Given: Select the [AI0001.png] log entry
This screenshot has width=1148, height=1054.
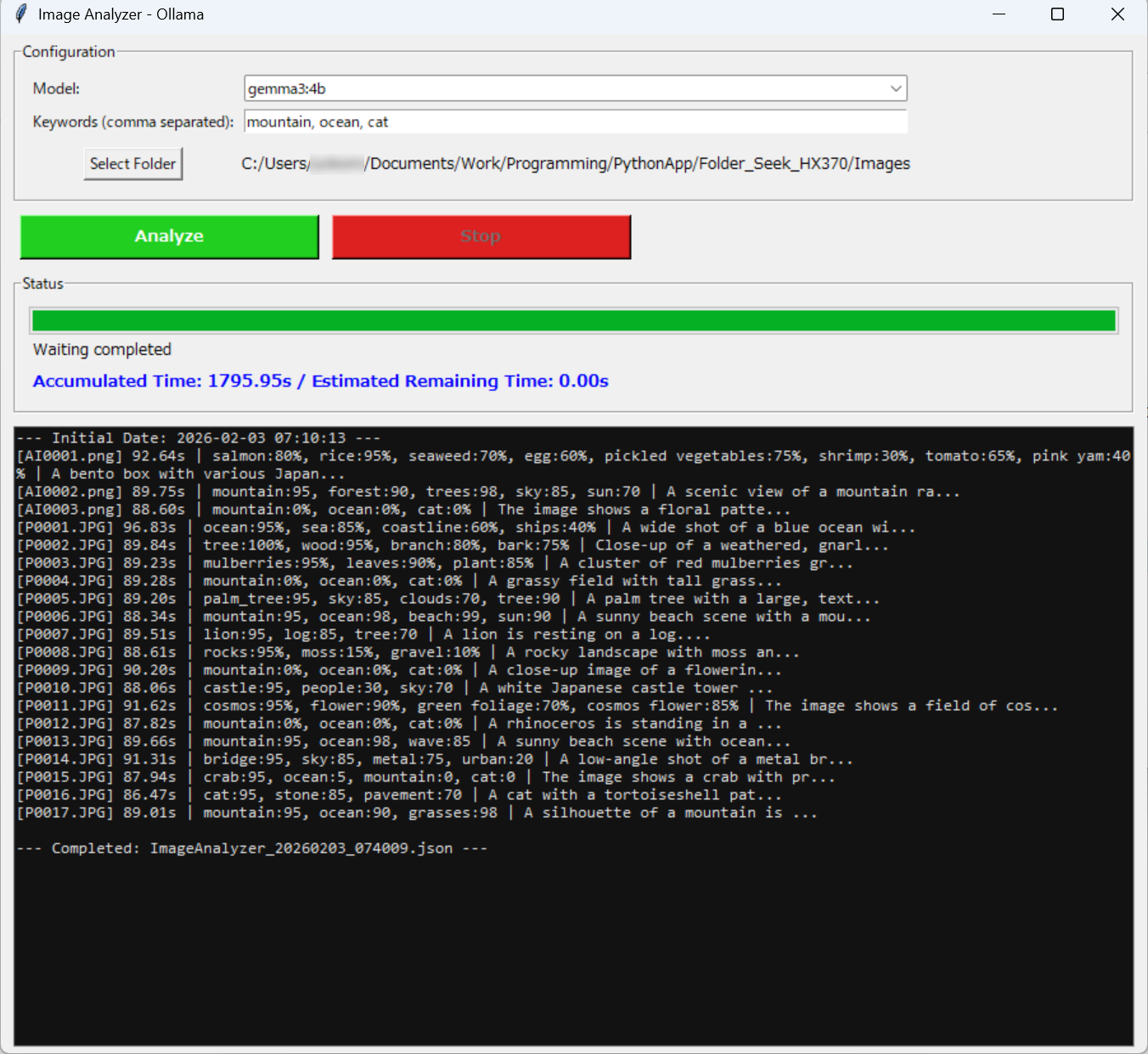Looking at the screenshot, I should point(573,465).
